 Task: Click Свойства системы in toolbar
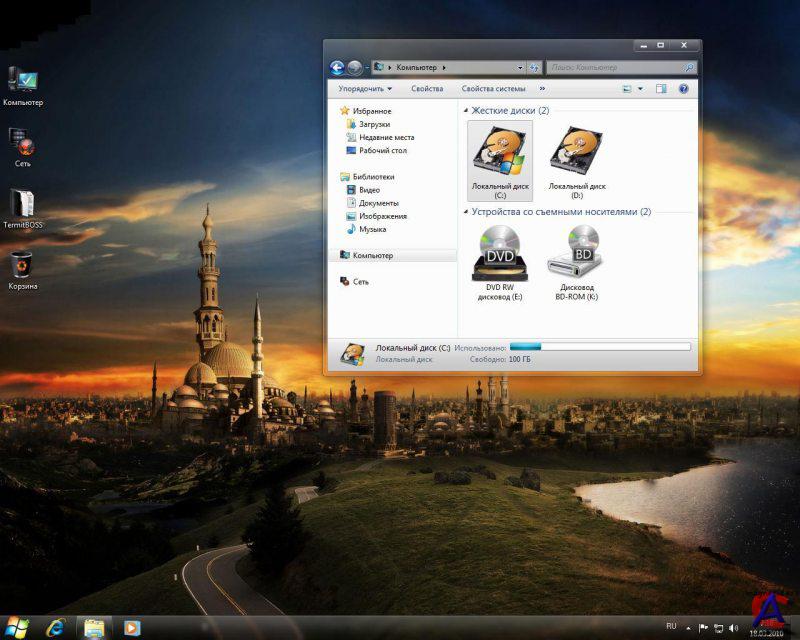[x=493, y=89]
